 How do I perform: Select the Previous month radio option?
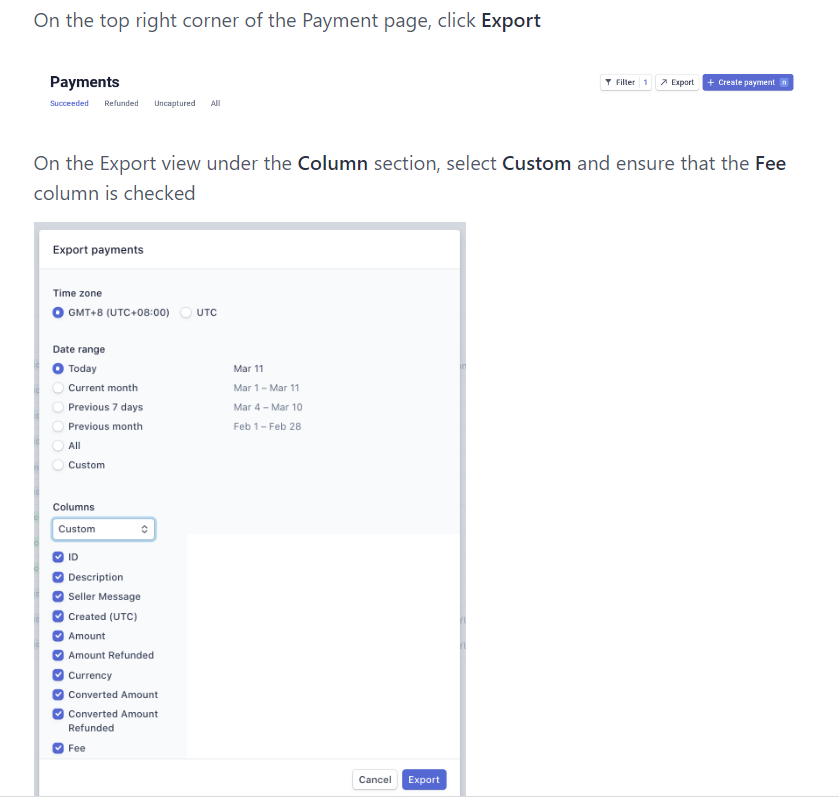tap(59, 426)
